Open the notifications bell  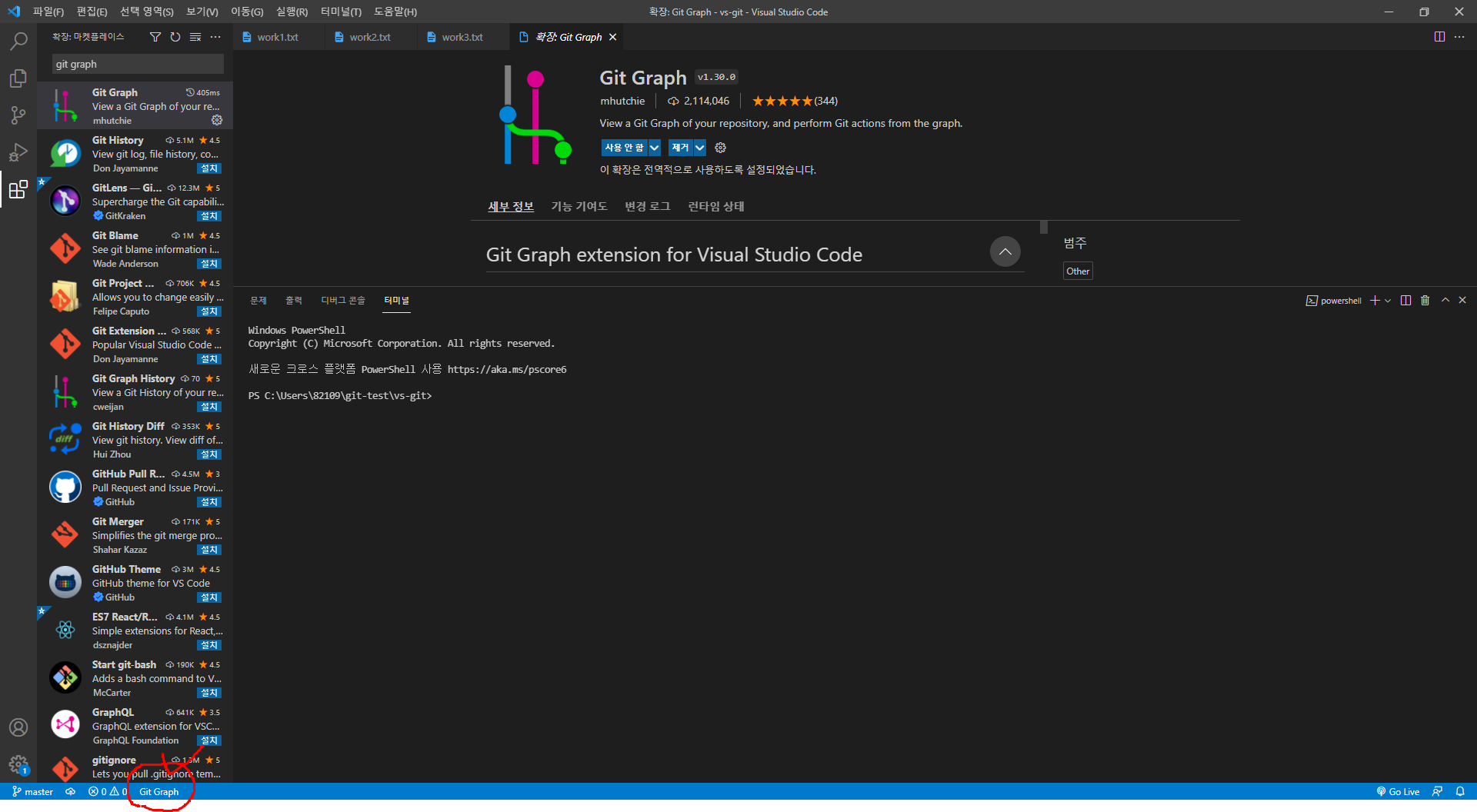tap(1460, 791)
